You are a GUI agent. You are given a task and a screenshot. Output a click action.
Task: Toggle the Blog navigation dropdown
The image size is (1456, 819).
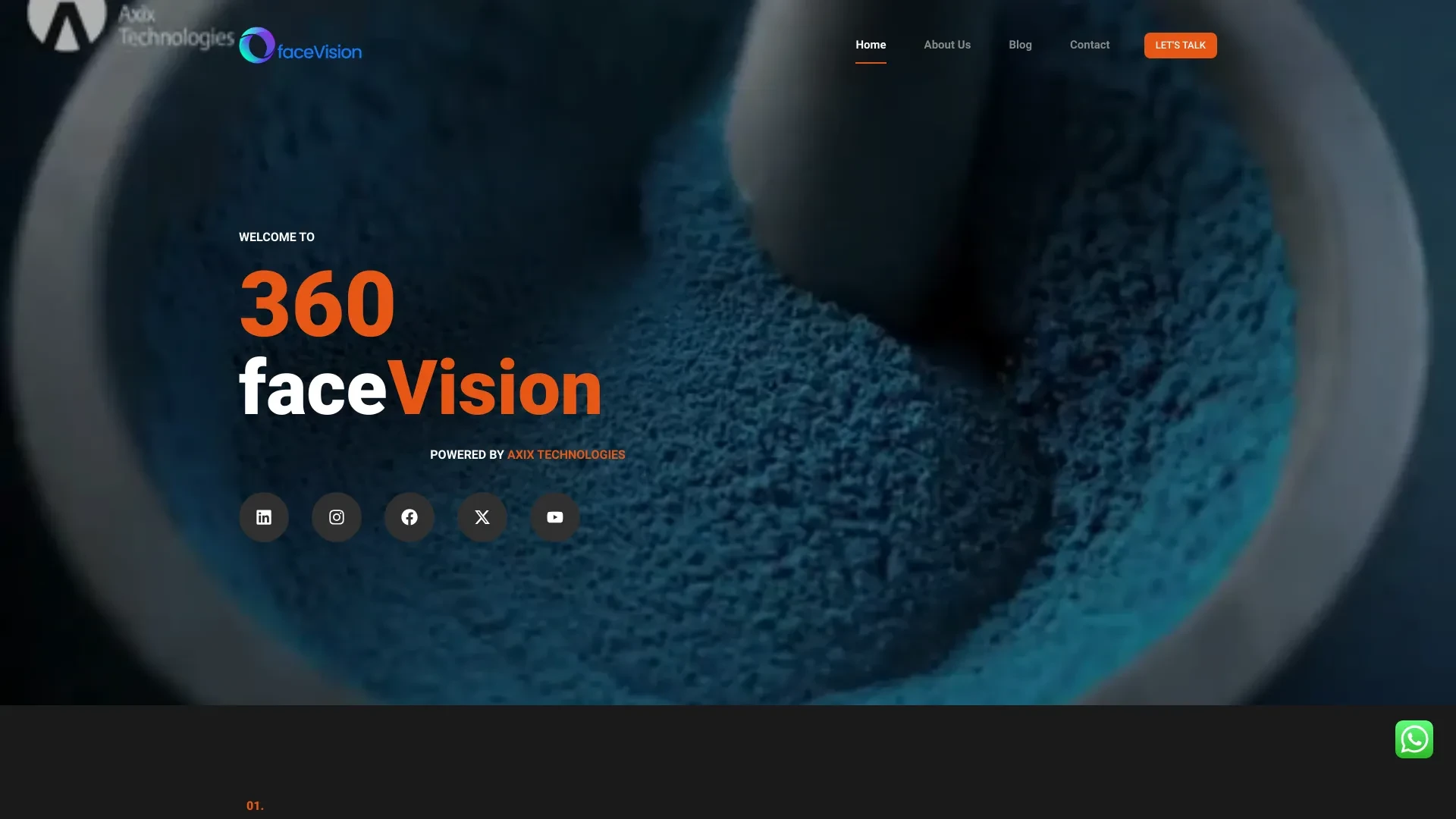tap(1020, 45)
